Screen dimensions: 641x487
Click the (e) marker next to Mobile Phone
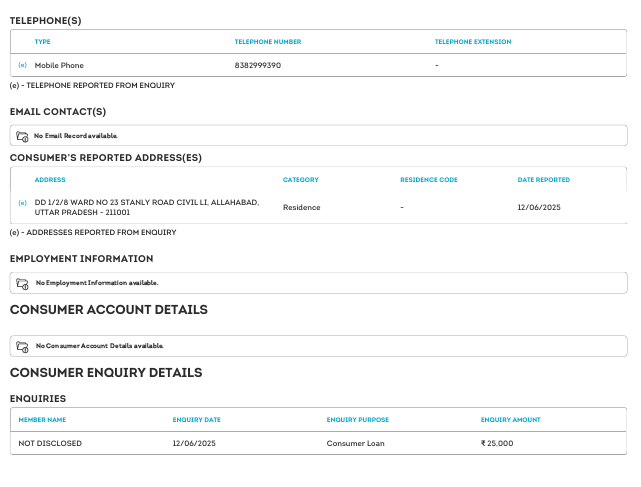point(22,65)
